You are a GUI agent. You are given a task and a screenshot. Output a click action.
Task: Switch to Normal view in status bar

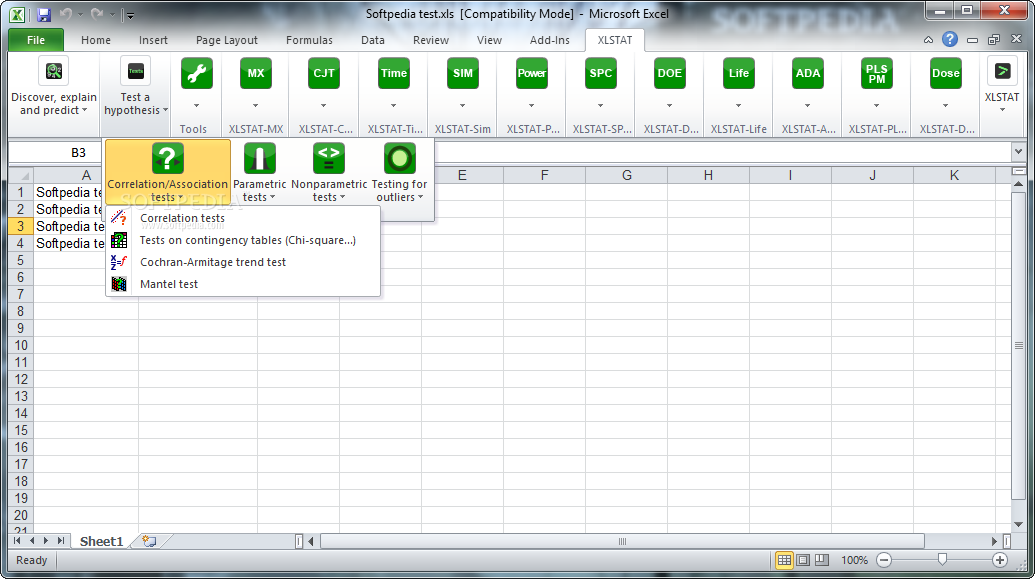point(784,560)
